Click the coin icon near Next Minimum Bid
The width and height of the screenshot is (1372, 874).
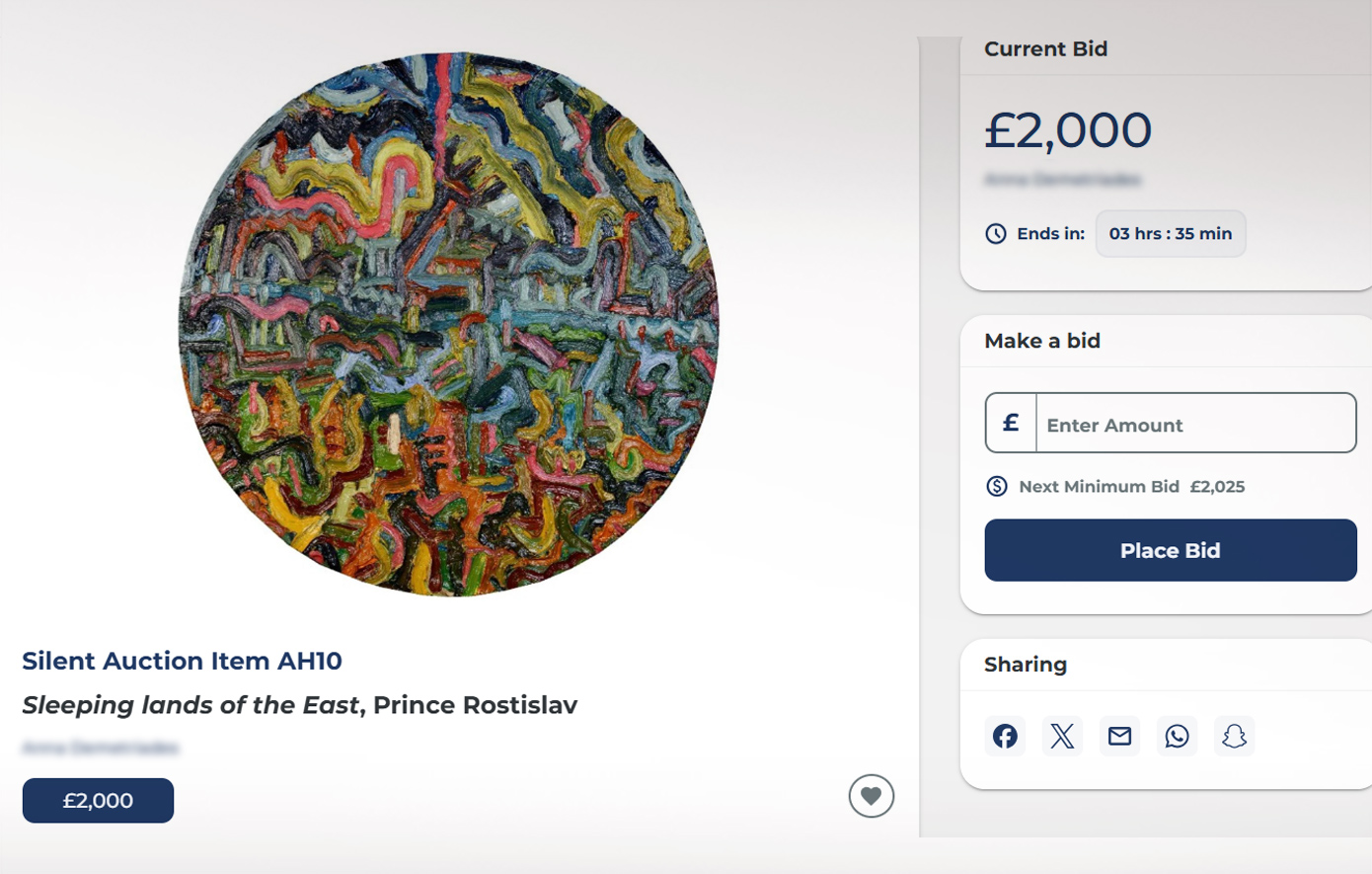(997, 486)
